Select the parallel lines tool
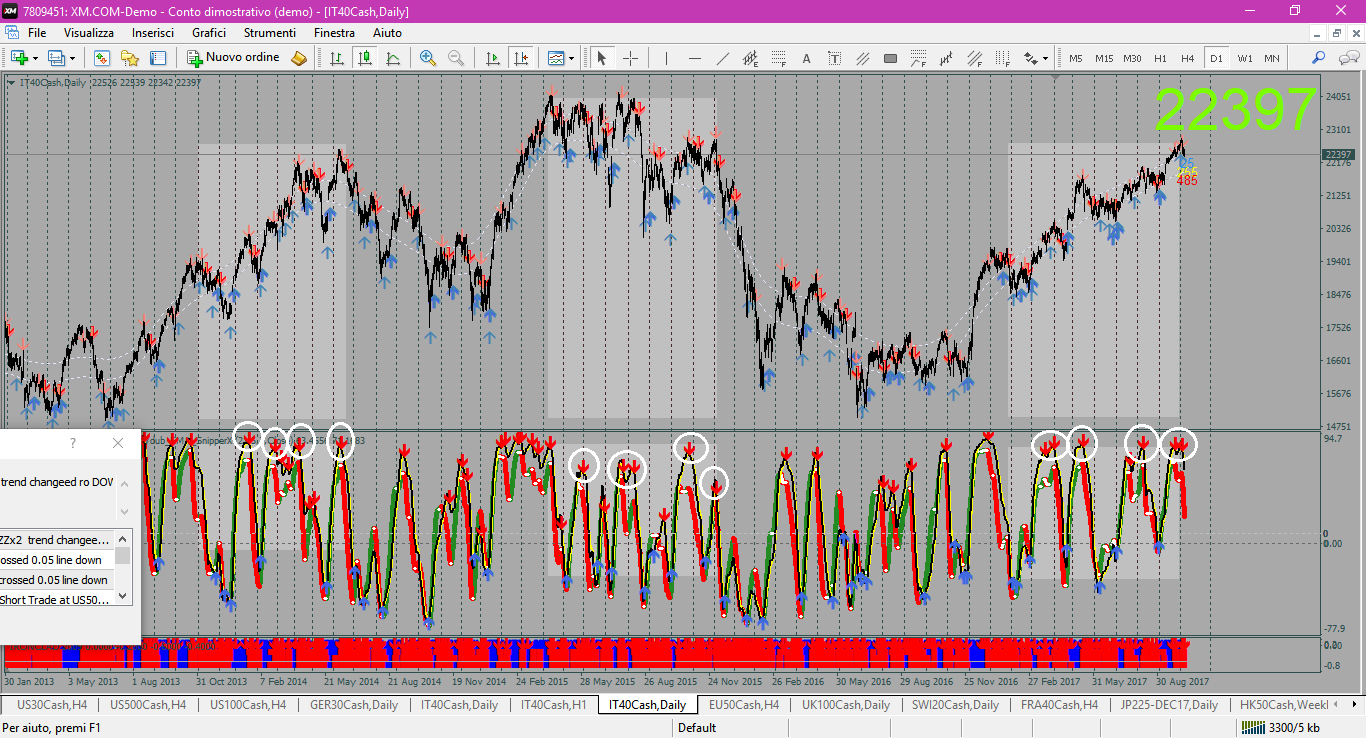Screen dimensions: 1366x738 coord(862,58)
